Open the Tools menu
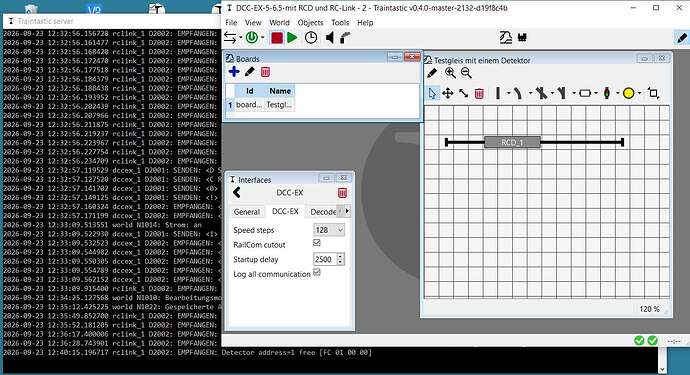Image resolution: width=690 pixels, height=375 pixels. pos(340,22)
